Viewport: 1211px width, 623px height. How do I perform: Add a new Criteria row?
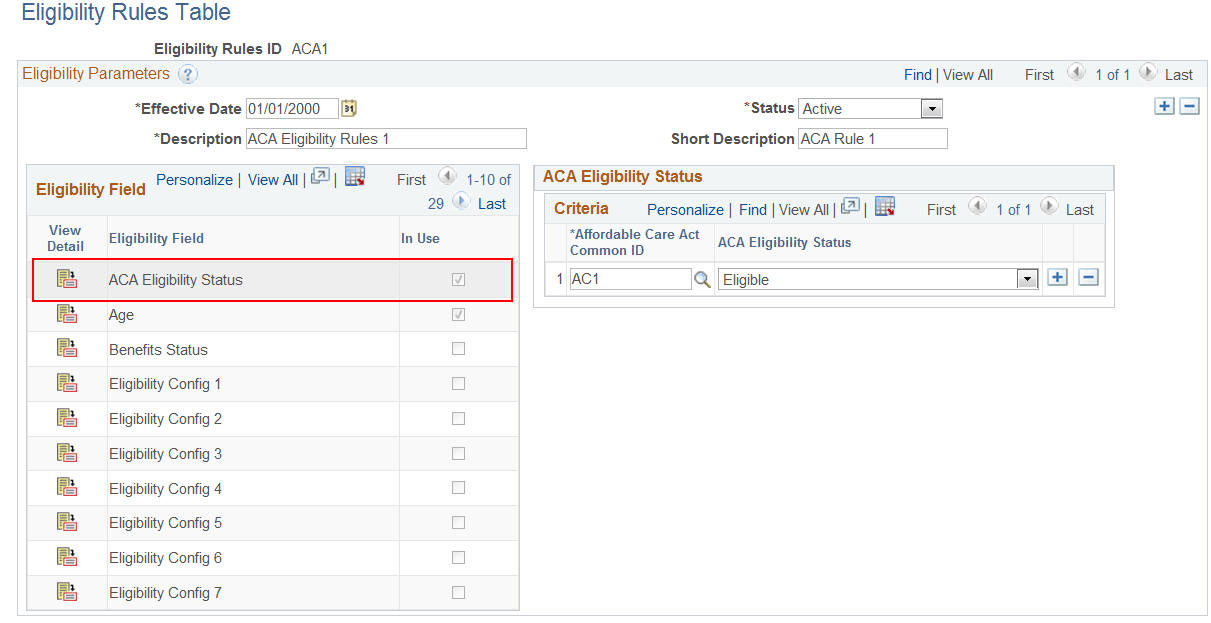(1057, 278)
